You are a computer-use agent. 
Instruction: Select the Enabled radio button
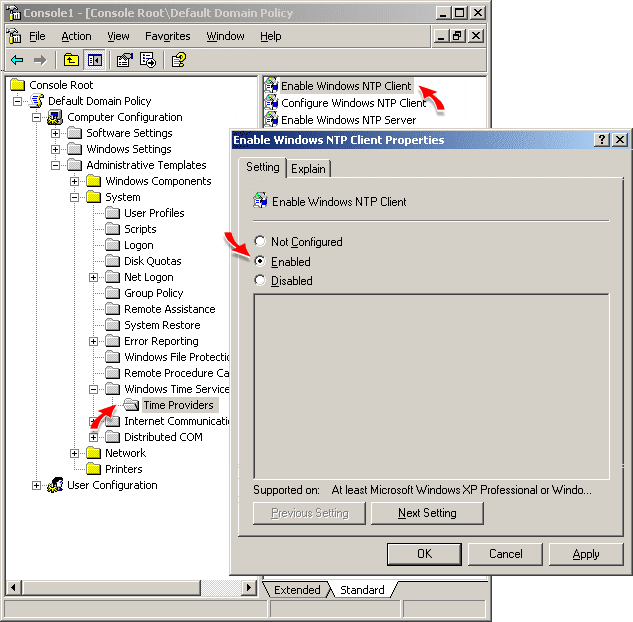point(260,261)
